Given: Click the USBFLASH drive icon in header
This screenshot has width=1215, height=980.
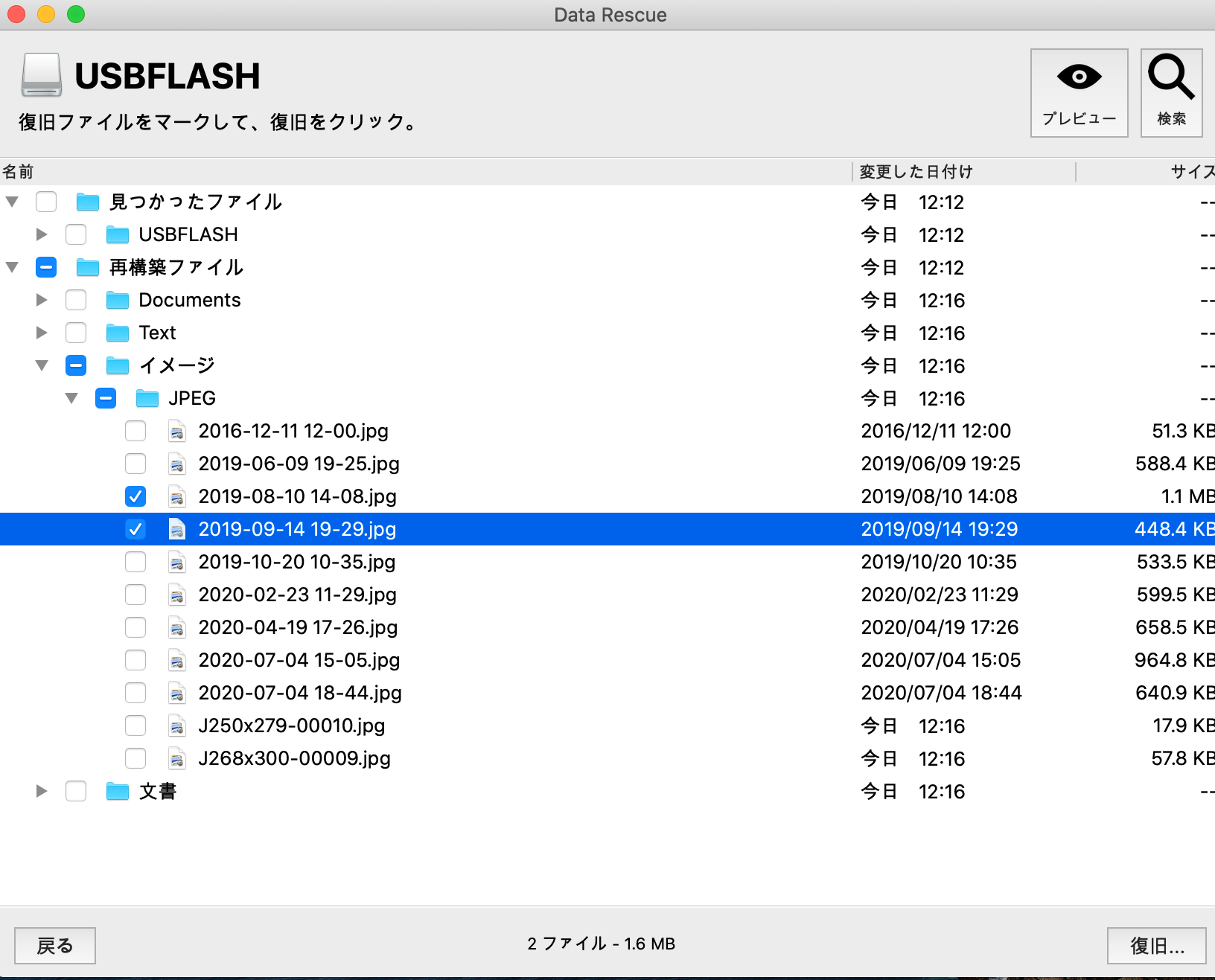Looking at the screenshot, I should pos(41,75).
